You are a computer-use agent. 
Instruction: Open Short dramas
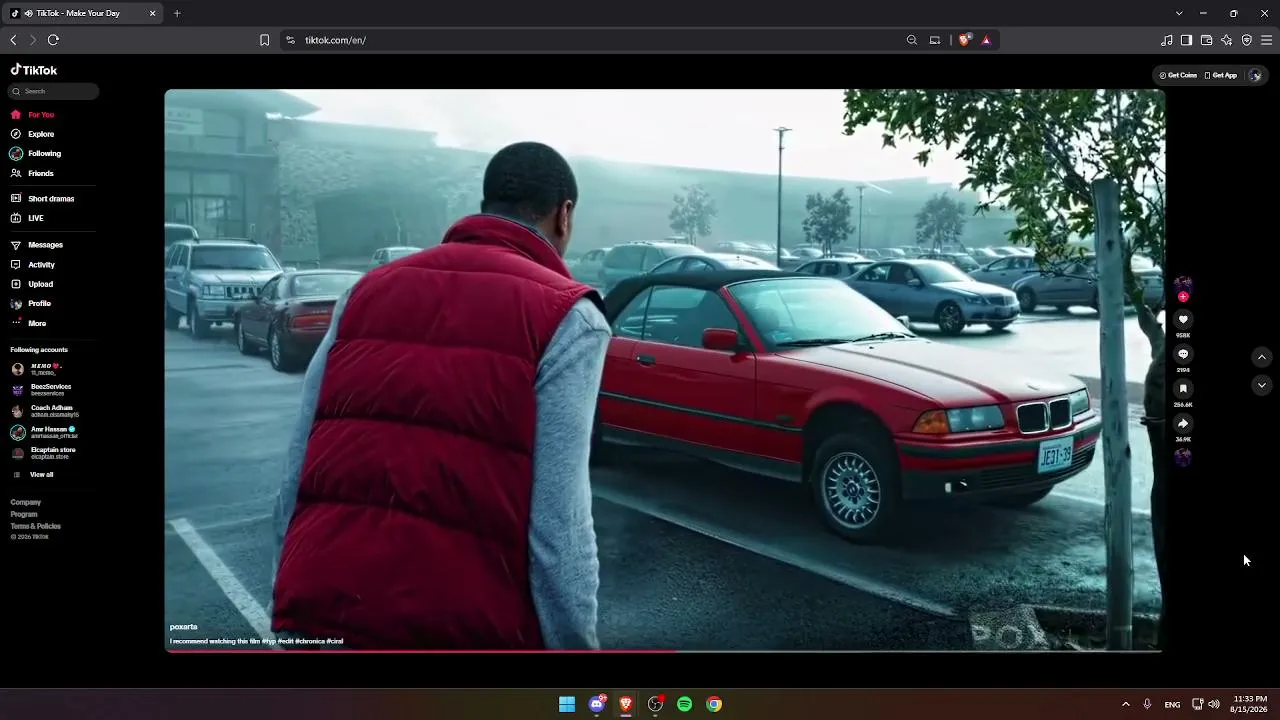tap(42, 199)
